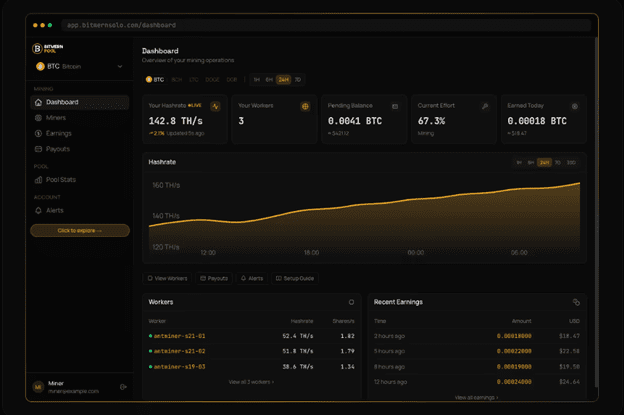
Task: Expand the BTC Bitcoin coin selector dropdown
Action: point(120,67)
